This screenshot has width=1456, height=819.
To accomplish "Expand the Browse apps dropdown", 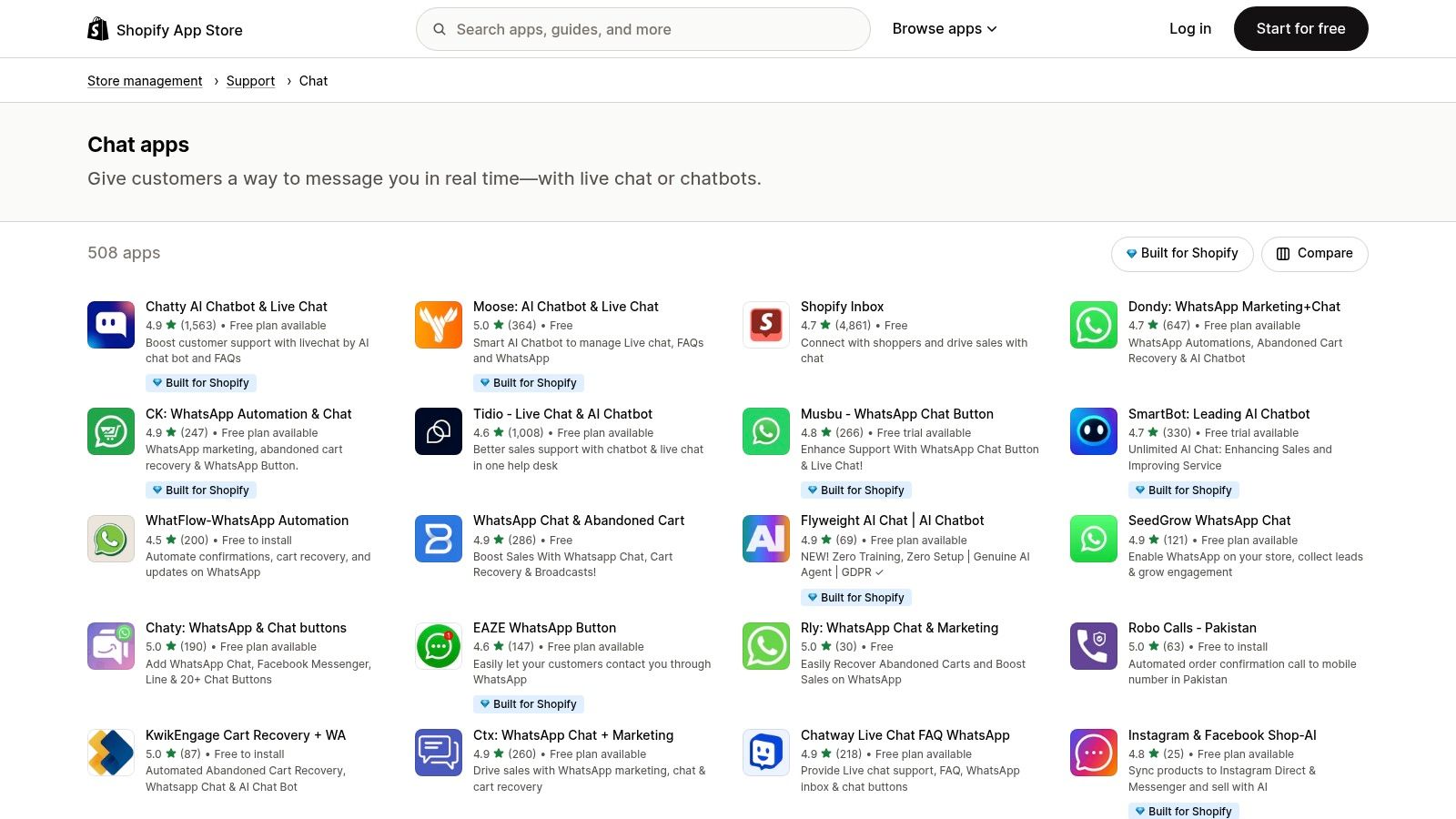I will [944, 28].
